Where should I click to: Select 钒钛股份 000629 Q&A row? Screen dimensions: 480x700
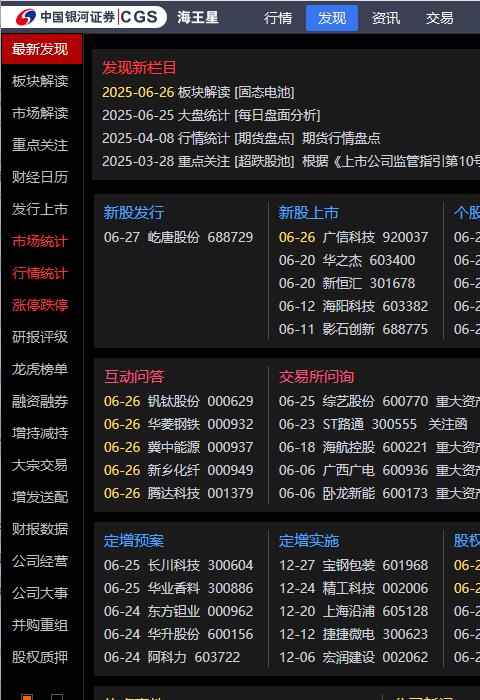pyautogui.click(x=179, y=401)
